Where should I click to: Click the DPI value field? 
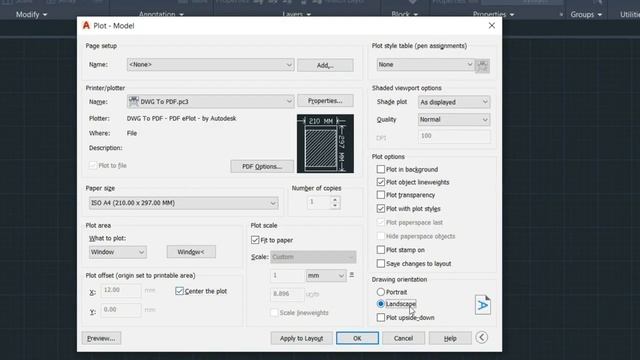pyautogui.click(x=454, y=136)
